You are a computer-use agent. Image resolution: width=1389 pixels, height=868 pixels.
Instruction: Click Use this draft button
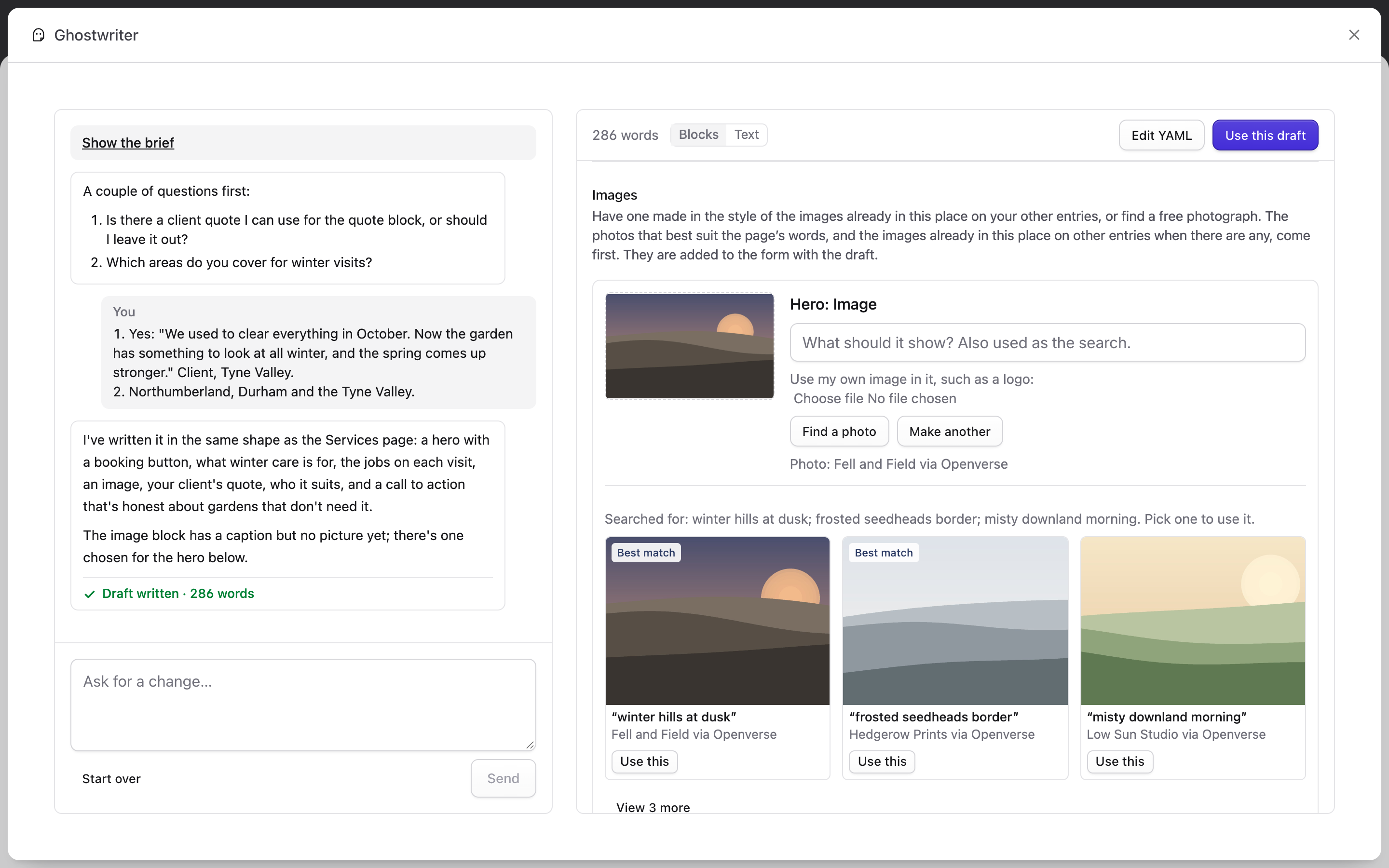pos(1265,135)
